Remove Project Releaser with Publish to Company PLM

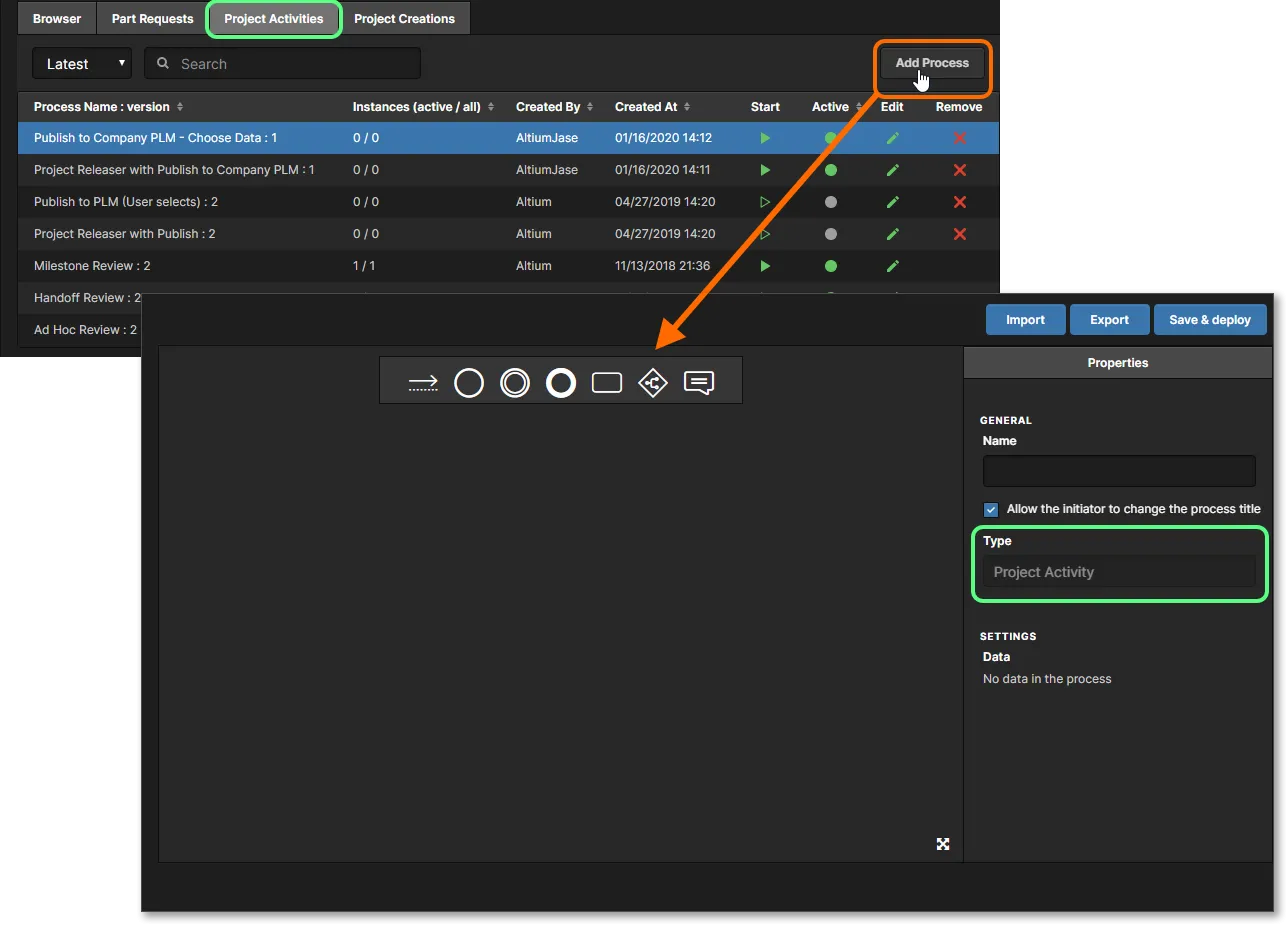tap(960, 170)
